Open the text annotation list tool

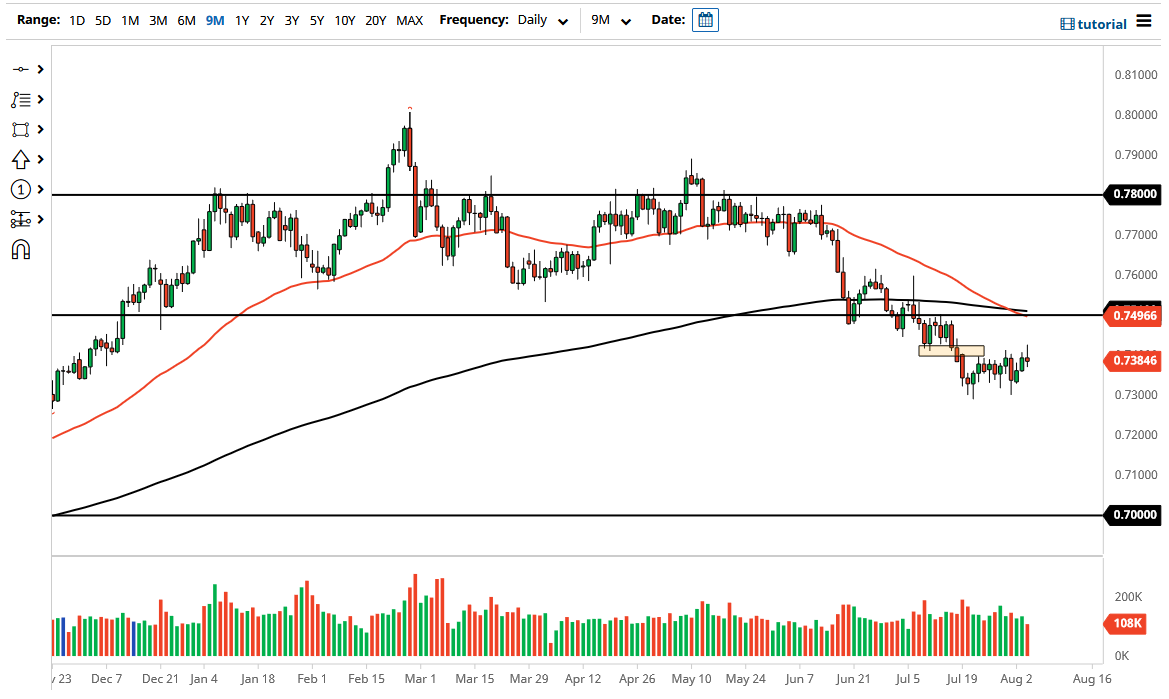[20, 99]
